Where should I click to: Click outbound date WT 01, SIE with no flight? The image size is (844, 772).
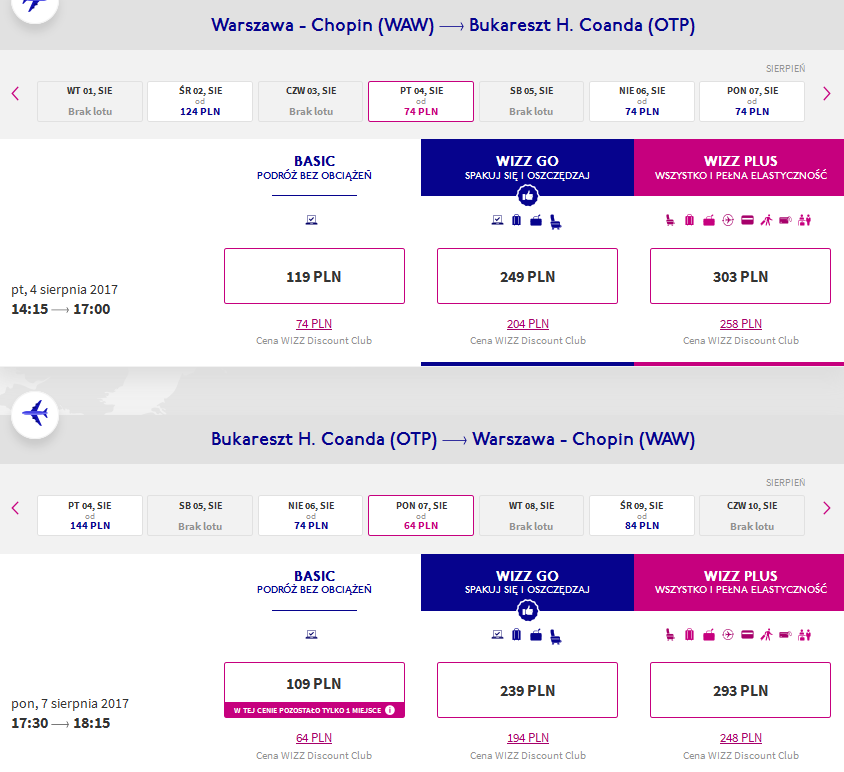click(x=90, y=101)
